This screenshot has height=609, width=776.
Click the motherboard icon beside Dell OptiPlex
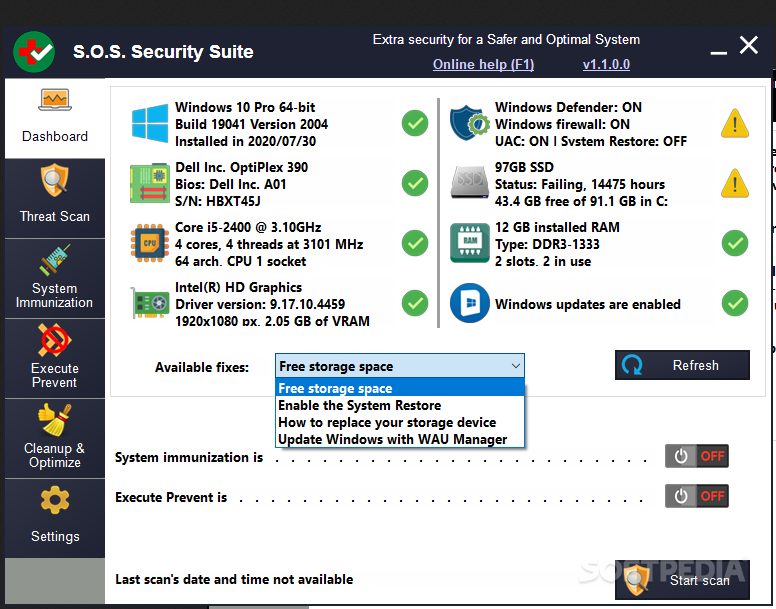(150, 183)
